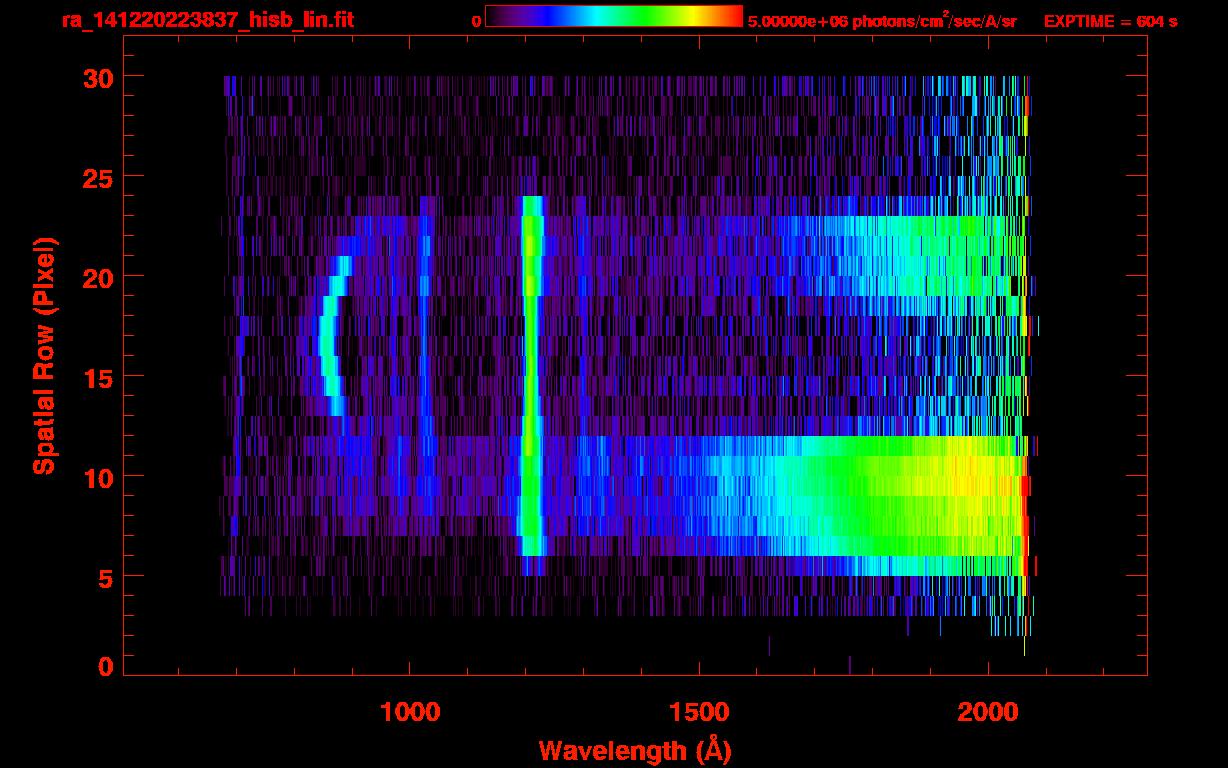Click the y-axis tick label 0

pyautogui.click(x=105, y=666)
